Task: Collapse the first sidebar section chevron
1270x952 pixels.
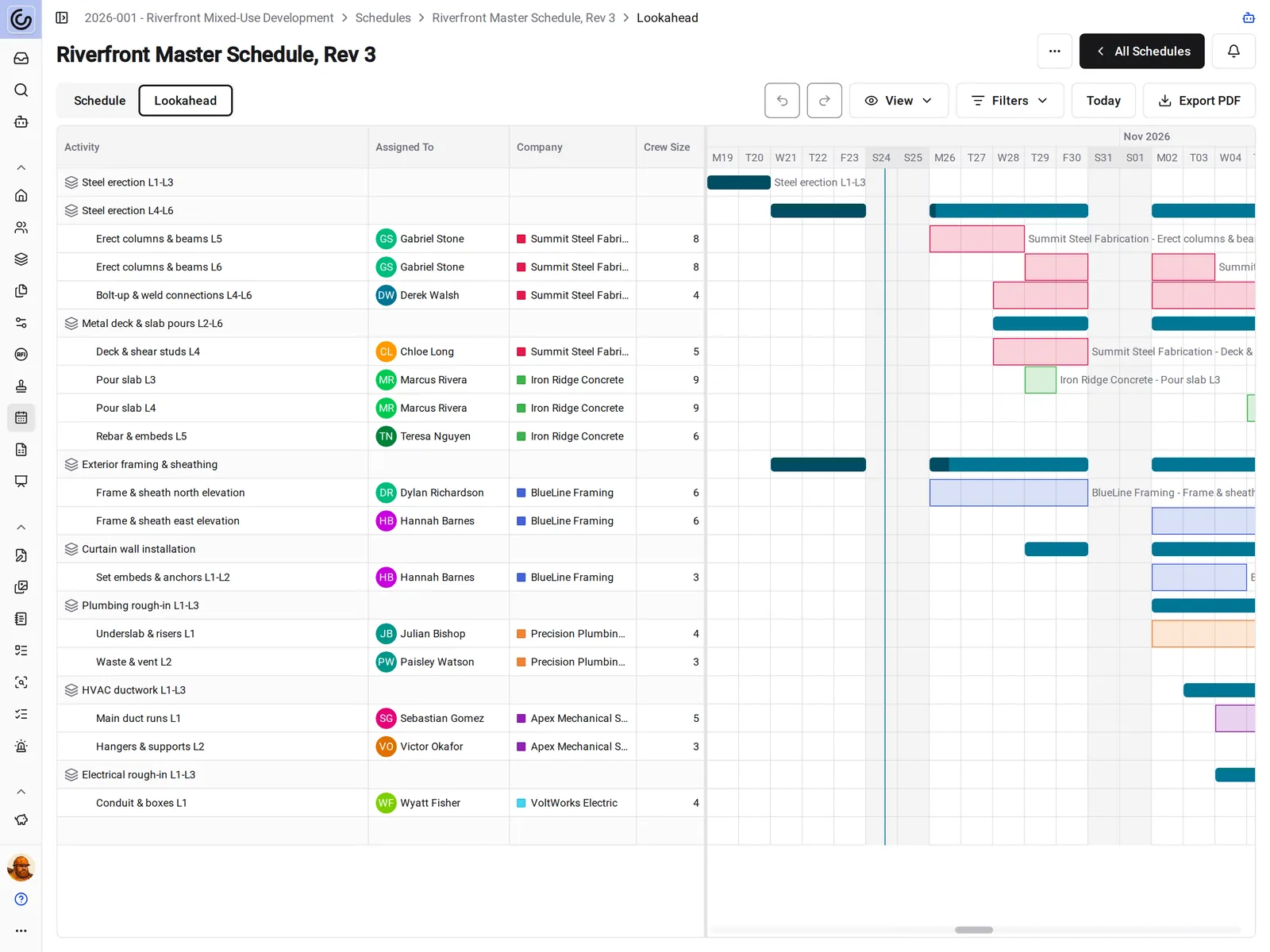Action: point(21,167)
